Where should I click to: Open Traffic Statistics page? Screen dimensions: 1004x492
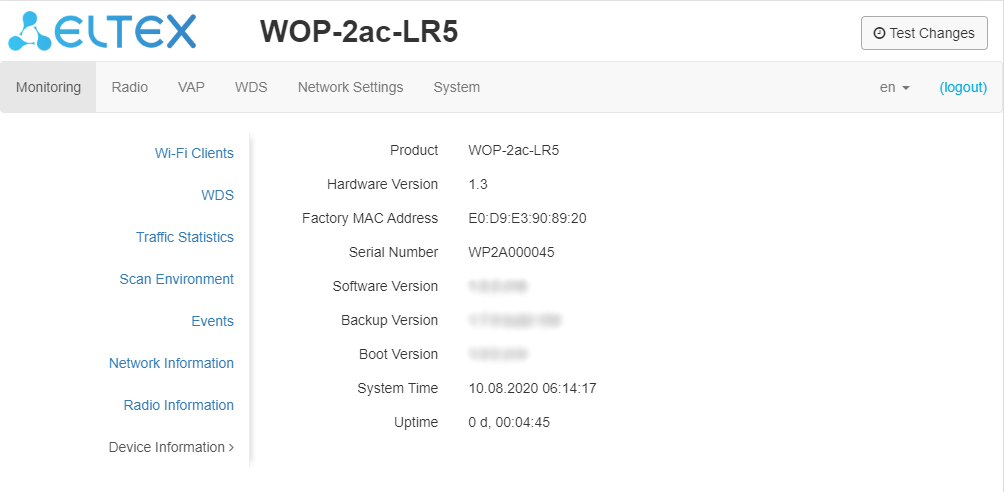click(x=185, y=237)
